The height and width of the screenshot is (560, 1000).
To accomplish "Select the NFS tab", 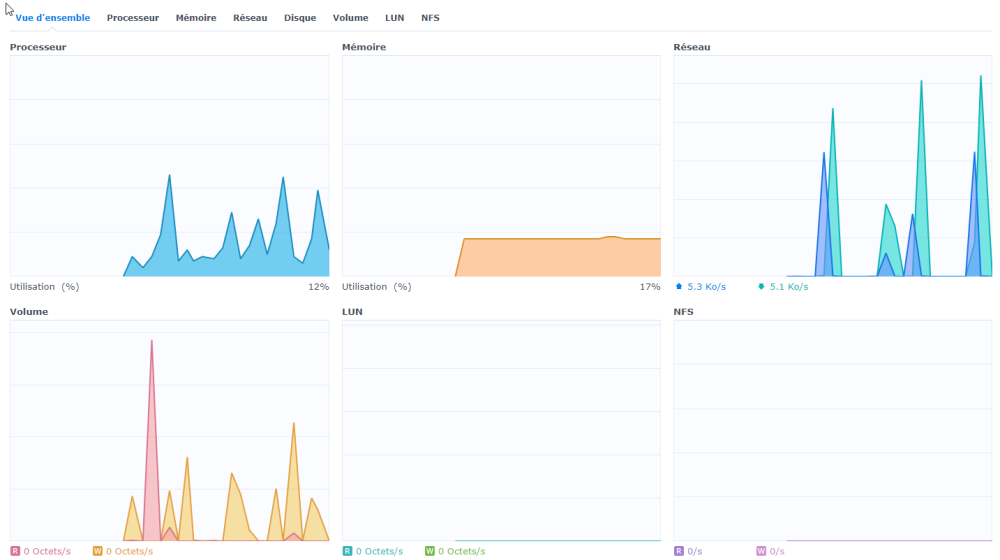I will [430, 18].
